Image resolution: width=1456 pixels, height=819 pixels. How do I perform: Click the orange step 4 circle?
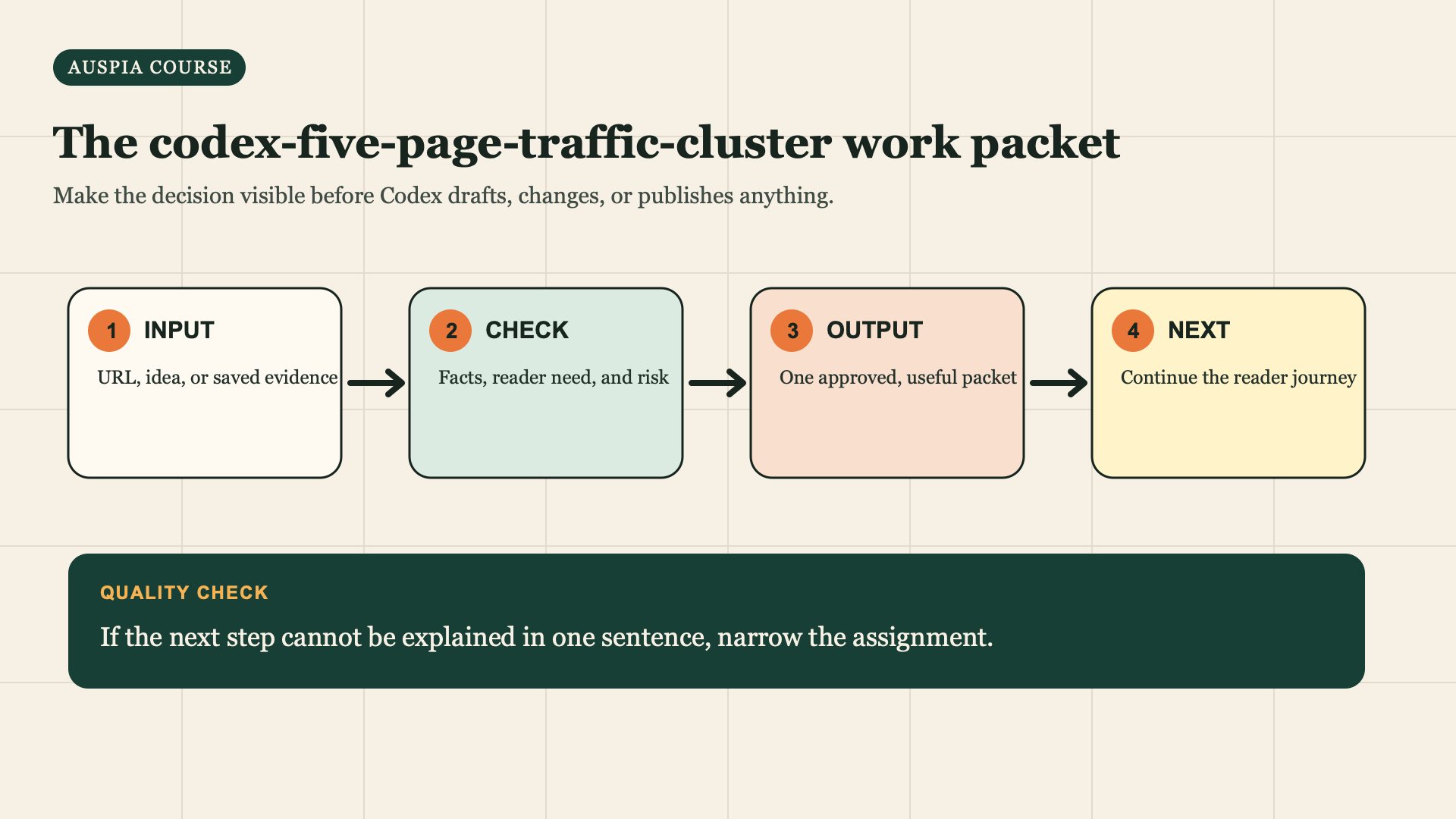click(x=1133, y=331)
